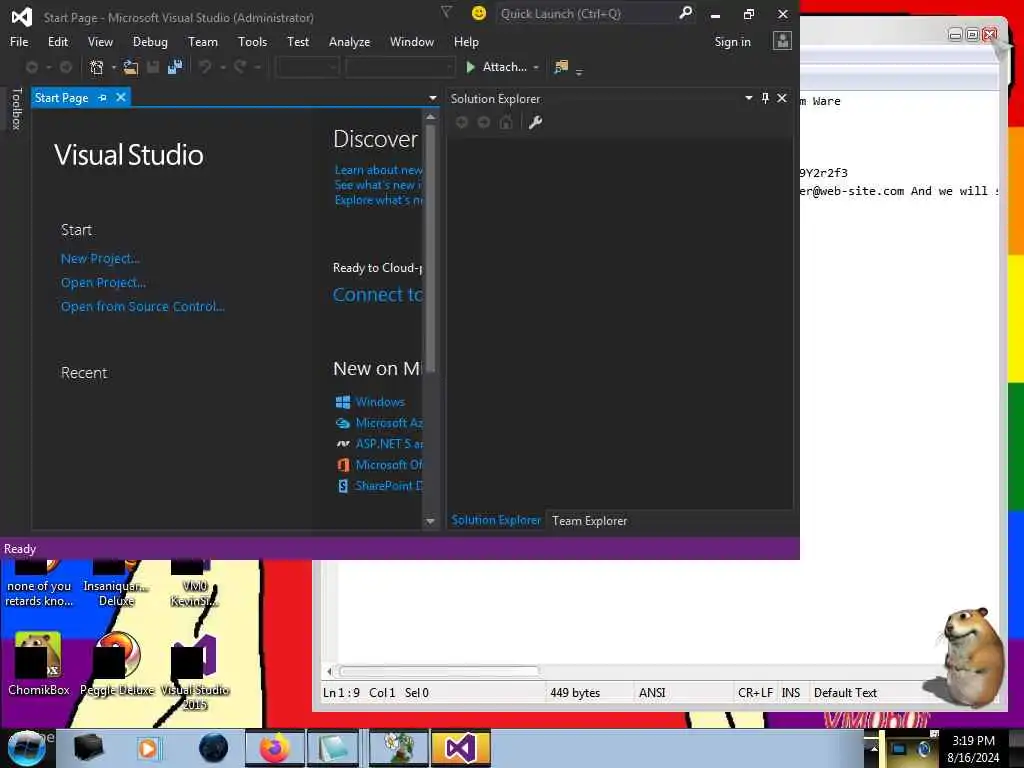Click the Redo toolbar icon
This screenshot has height=768, width=1024.
[x=240, y=67]
